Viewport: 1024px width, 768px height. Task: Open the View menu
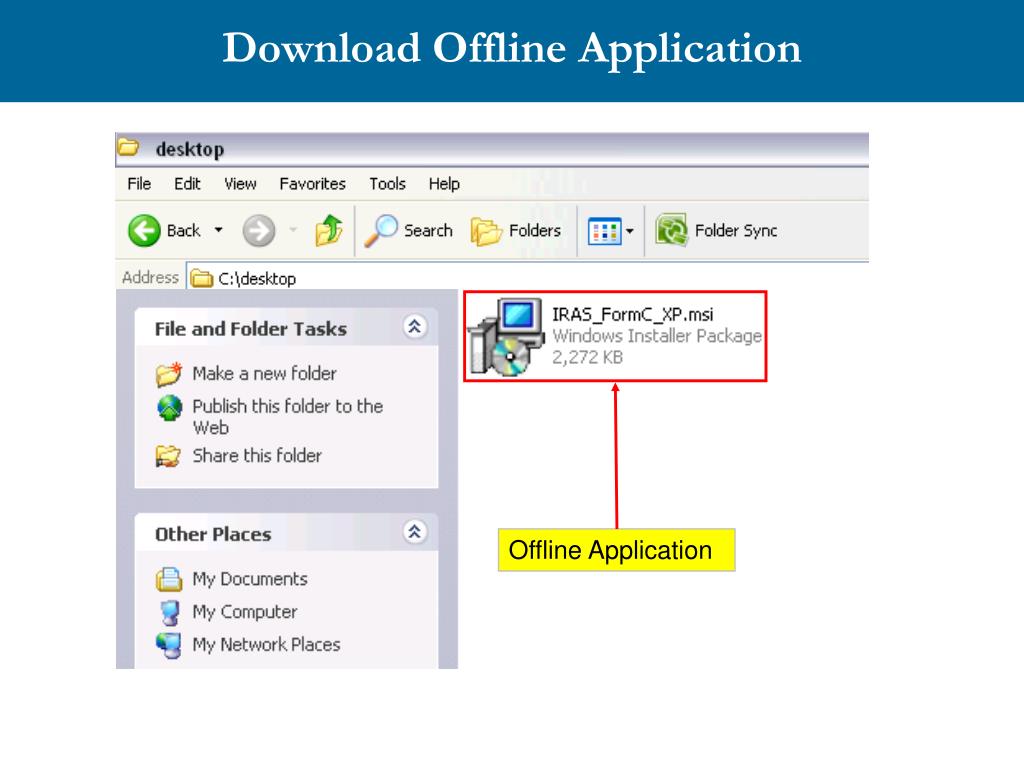pyautogui.click(x=240, y=184)
